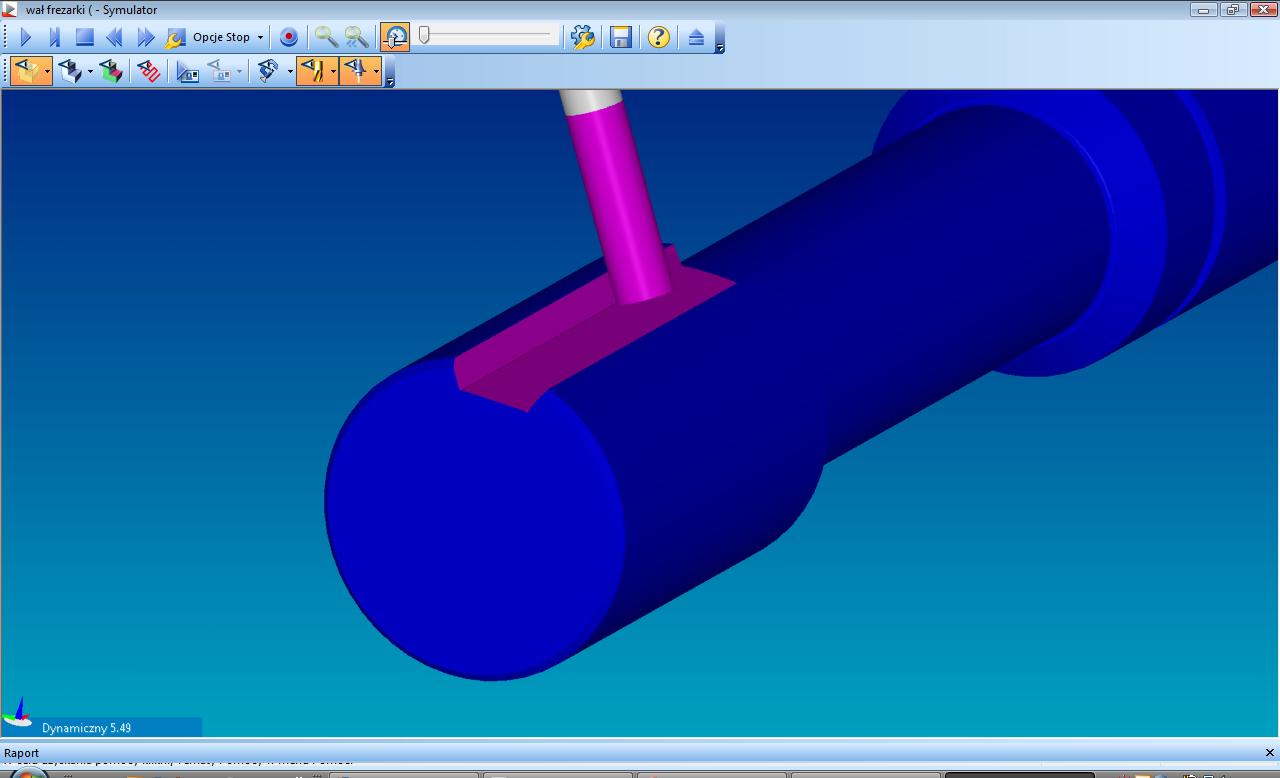Open dropdown next to yellow stock icon
The height and width of the screenshot is (778, 1280).
47,71
